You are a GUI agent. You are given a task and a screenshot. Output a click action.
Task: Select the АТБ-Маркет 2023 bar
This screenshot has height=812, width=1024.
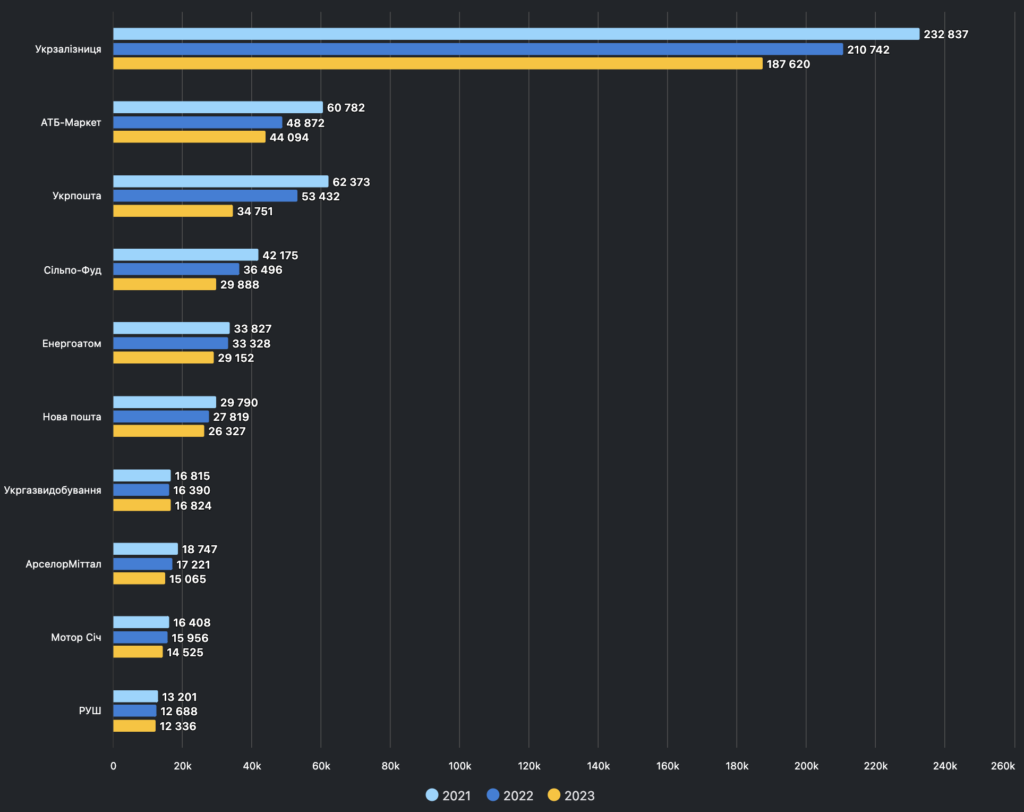pyautogui.click(x=189, y=137)
